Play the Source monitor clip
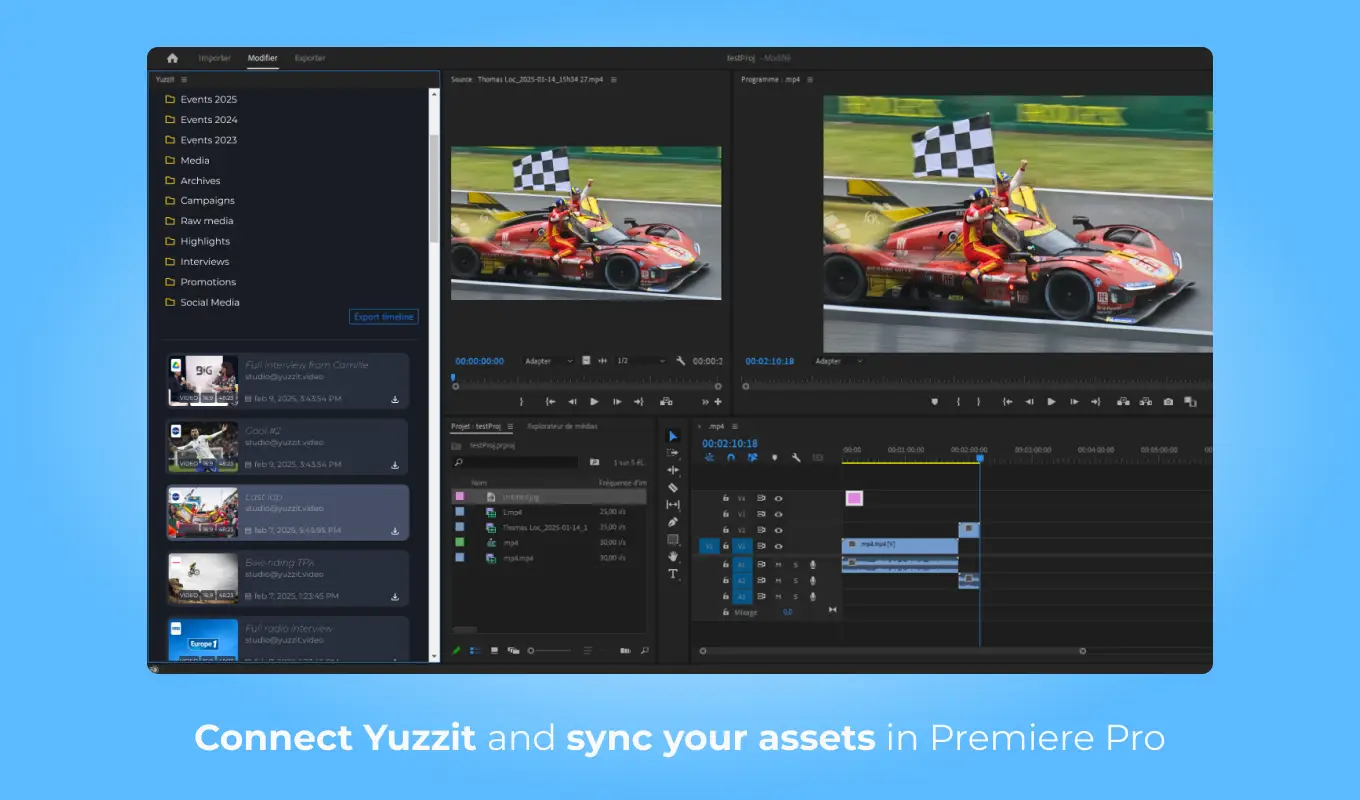Viewport: 1360px width, 800px height. click(594, 401)
